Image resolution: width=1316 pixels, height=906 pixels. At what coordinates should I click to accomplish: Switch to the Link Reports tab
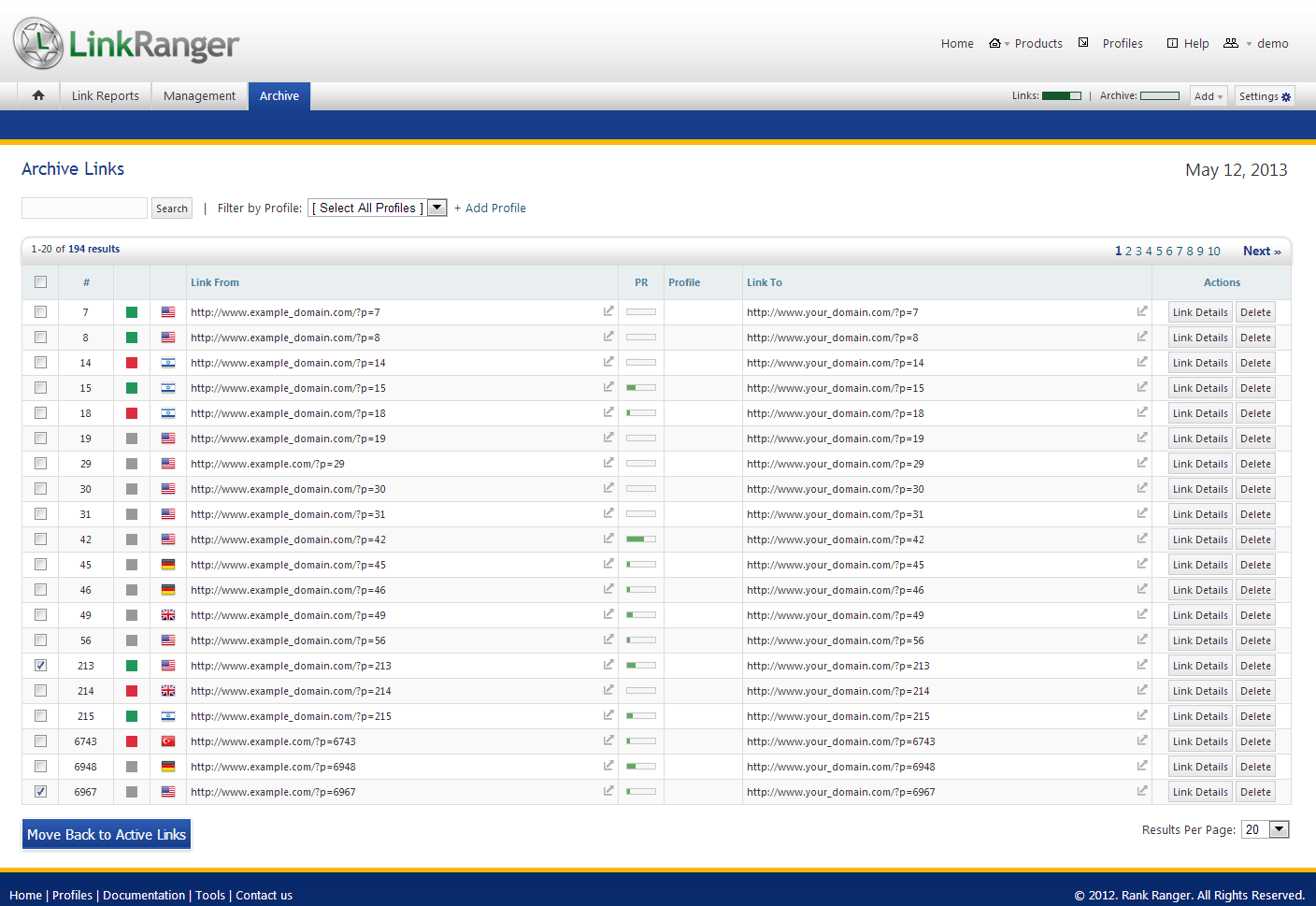[x=106, y=96]
